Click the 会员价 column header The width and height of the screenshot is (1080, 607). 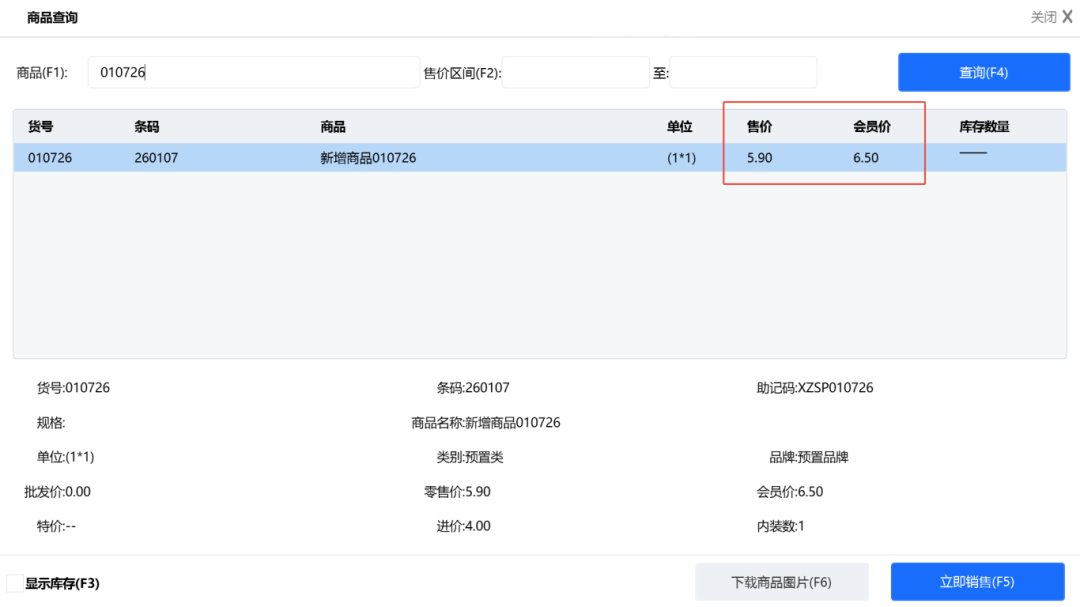pyautogui.click(x=872, y=127)
